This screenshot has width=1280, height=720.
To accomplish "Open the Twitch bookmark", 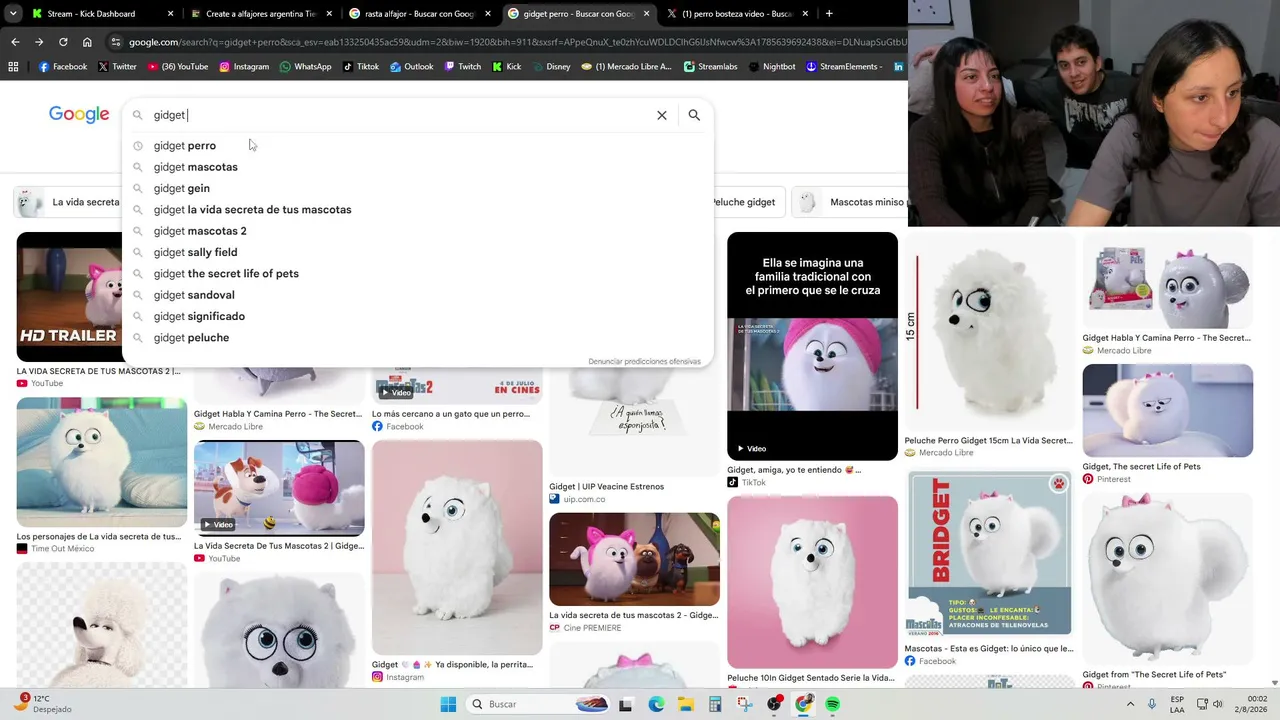I will [x=462, y=67].
